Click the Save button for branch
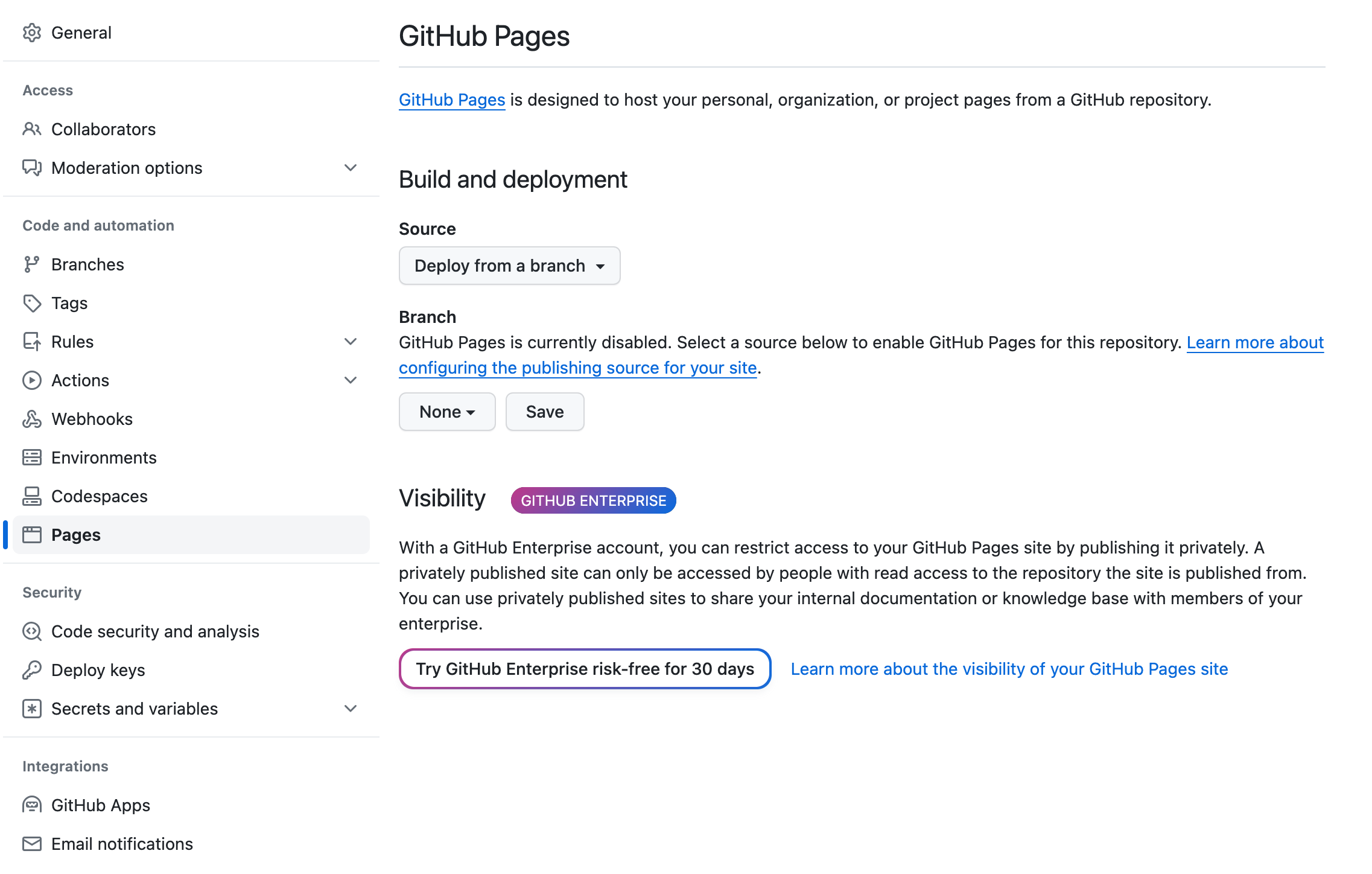This screenshot has height=874, width=1372. tap(545, 412)
